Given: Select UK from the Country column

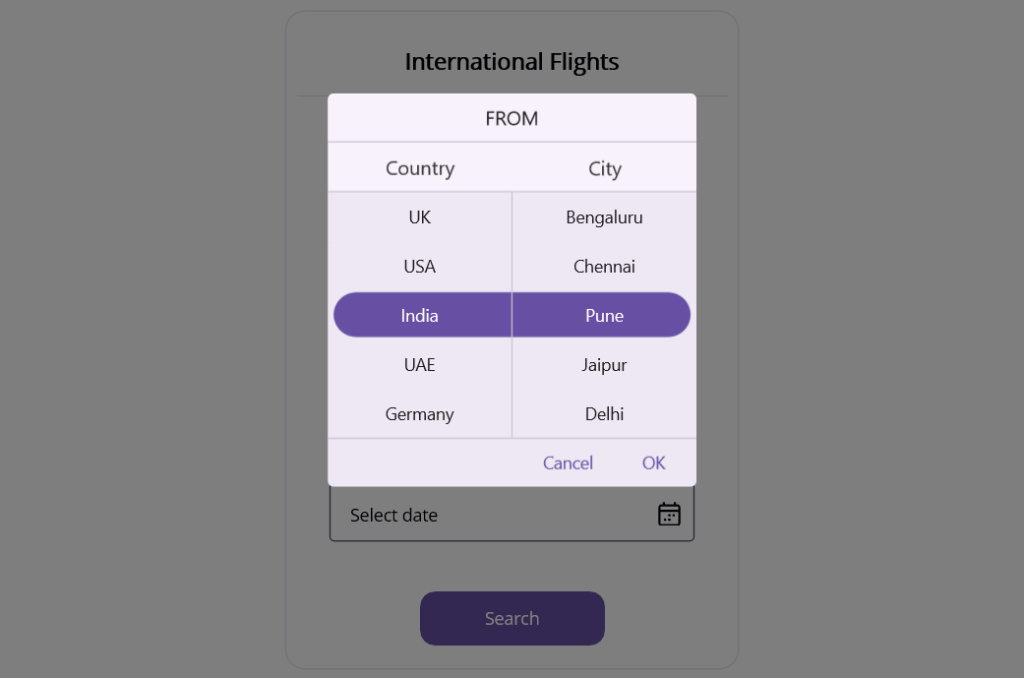Looking at the screenshot, I should pos(419,217).
